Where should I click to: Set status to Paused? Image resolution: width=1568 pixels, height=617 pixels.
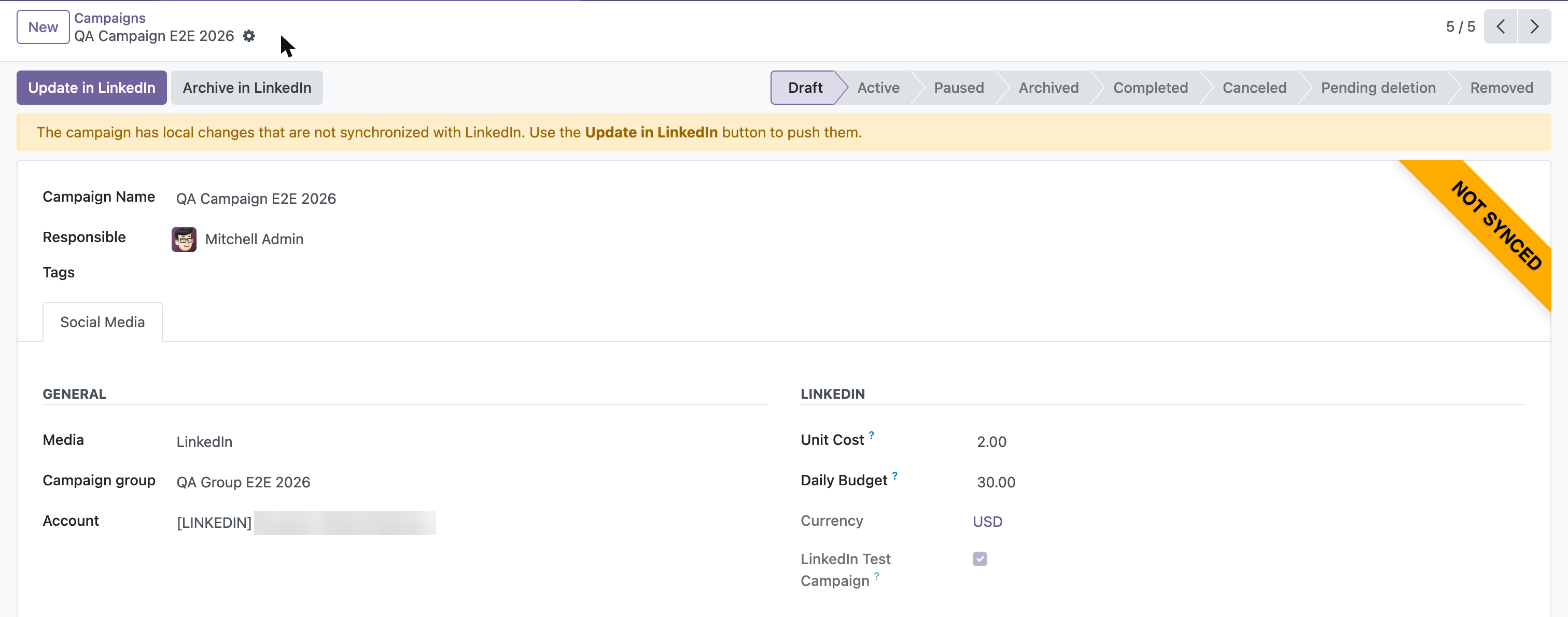[x=959, y=88]
